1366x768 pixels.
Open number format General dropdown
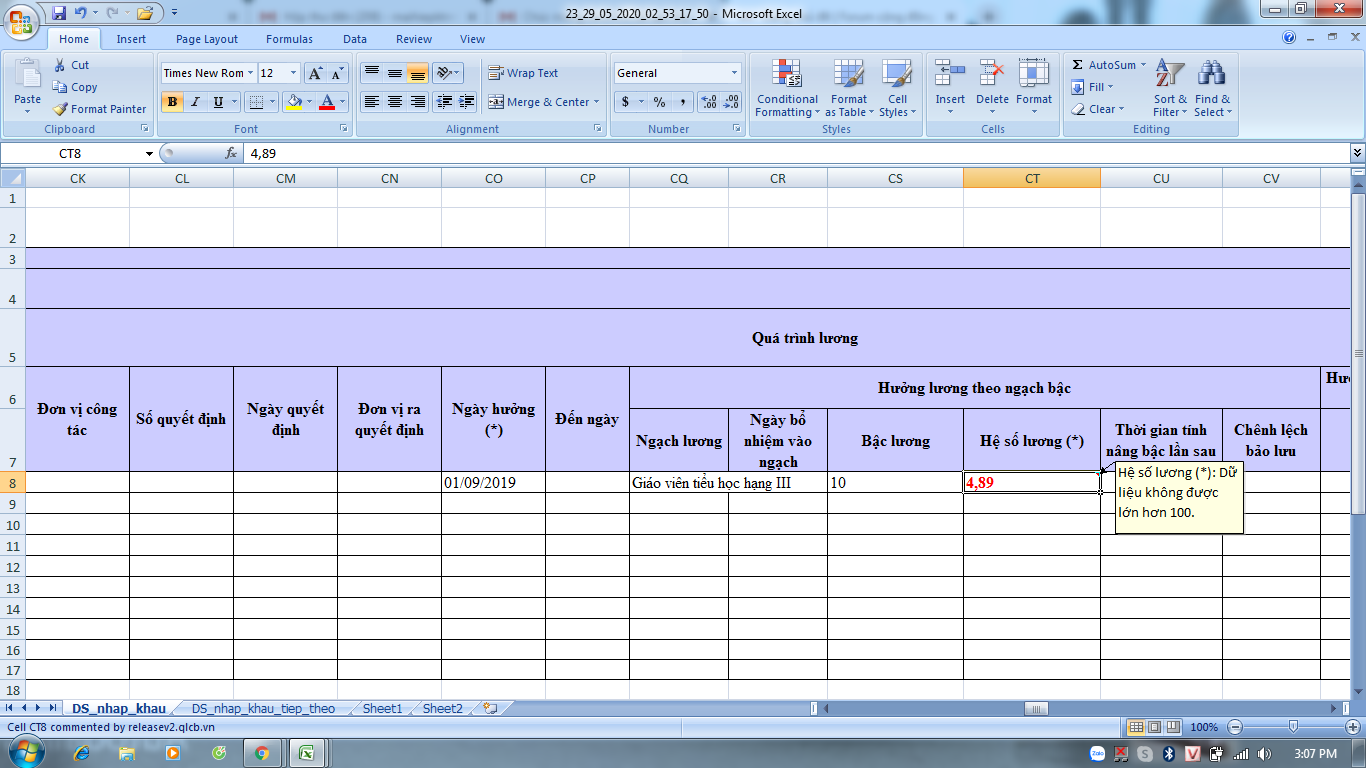pos(734,73)
